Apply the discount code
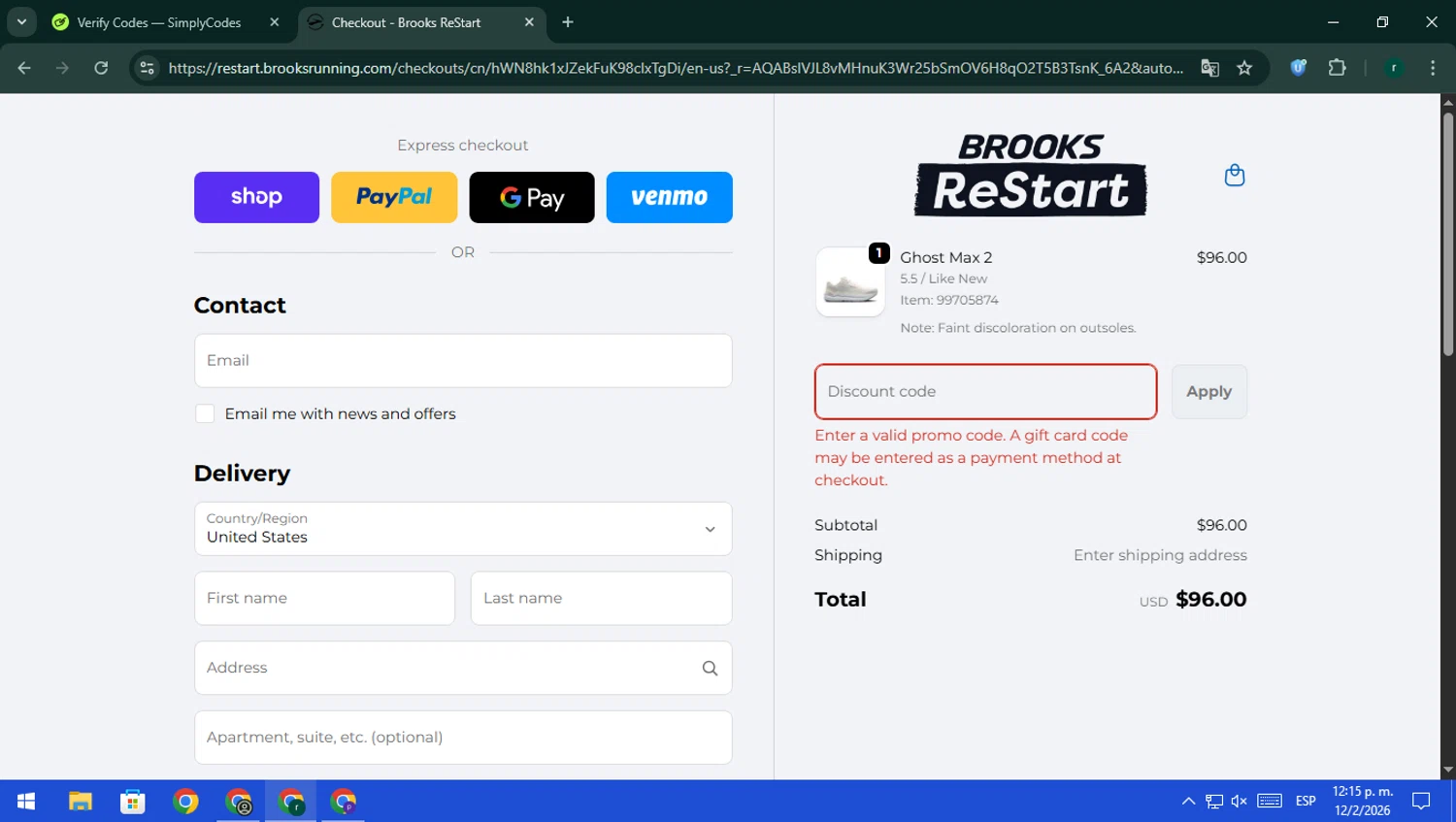Image resolution: width=1456 pixels, height=822 pixels. (x=1208, y=391)
